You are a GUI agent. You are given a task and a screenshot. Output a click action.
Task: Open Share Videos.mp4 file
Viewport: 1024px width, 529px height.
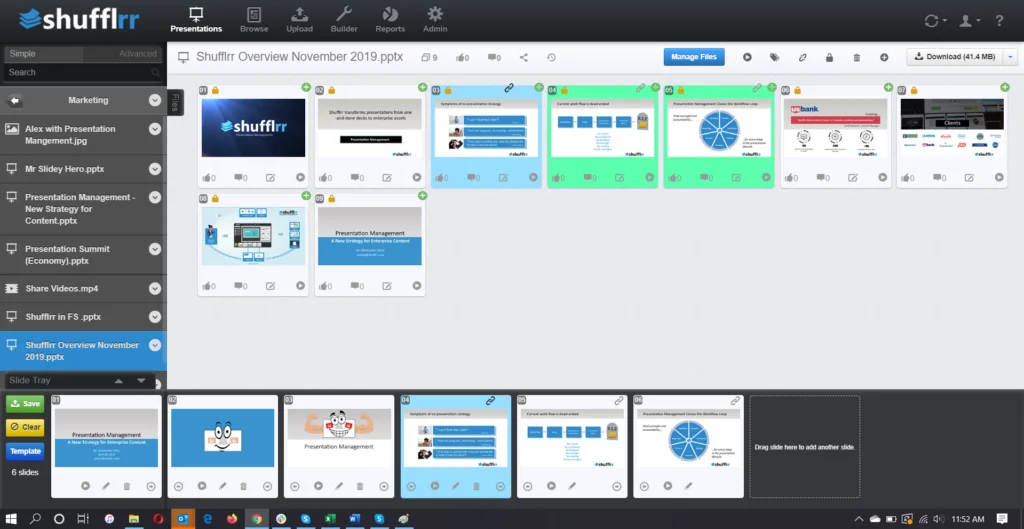coord(61,289)
